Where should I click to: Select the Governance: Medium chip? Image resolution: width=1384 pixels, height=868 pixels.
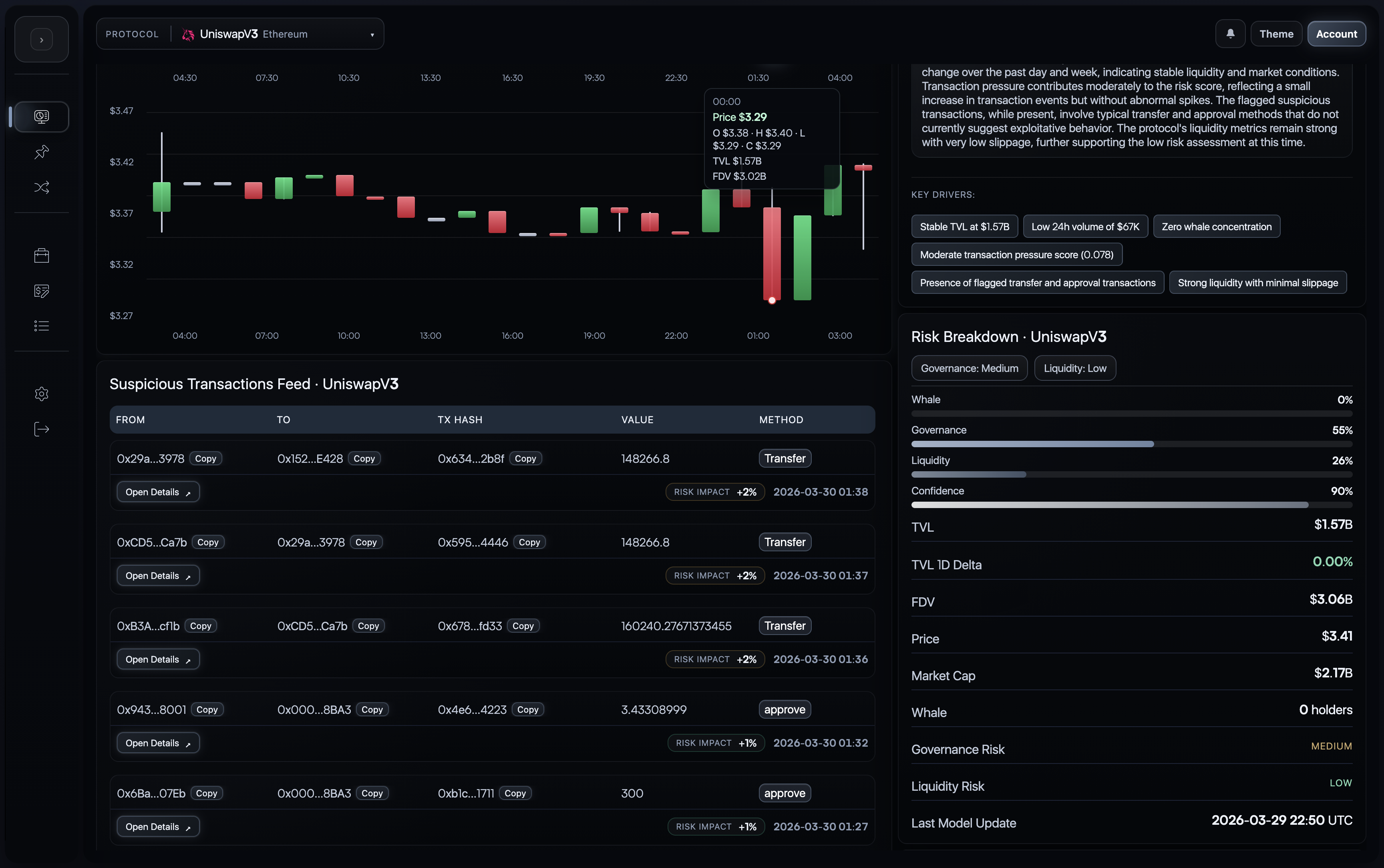pos(969,369)
